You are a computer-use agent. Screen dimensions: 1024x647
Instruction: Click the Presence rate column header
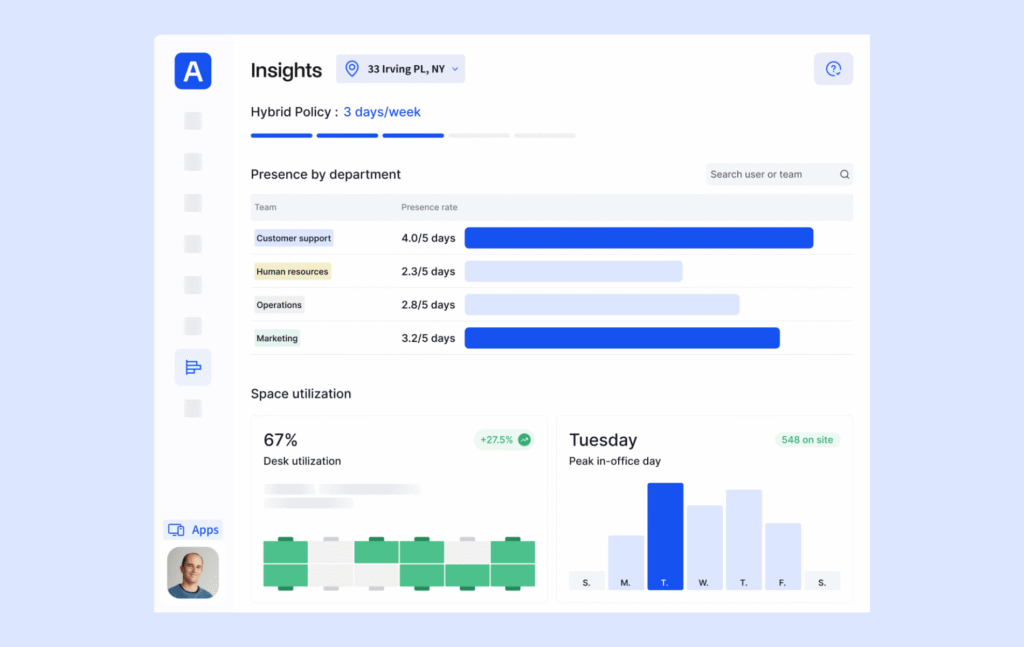(x=429, y=207)
